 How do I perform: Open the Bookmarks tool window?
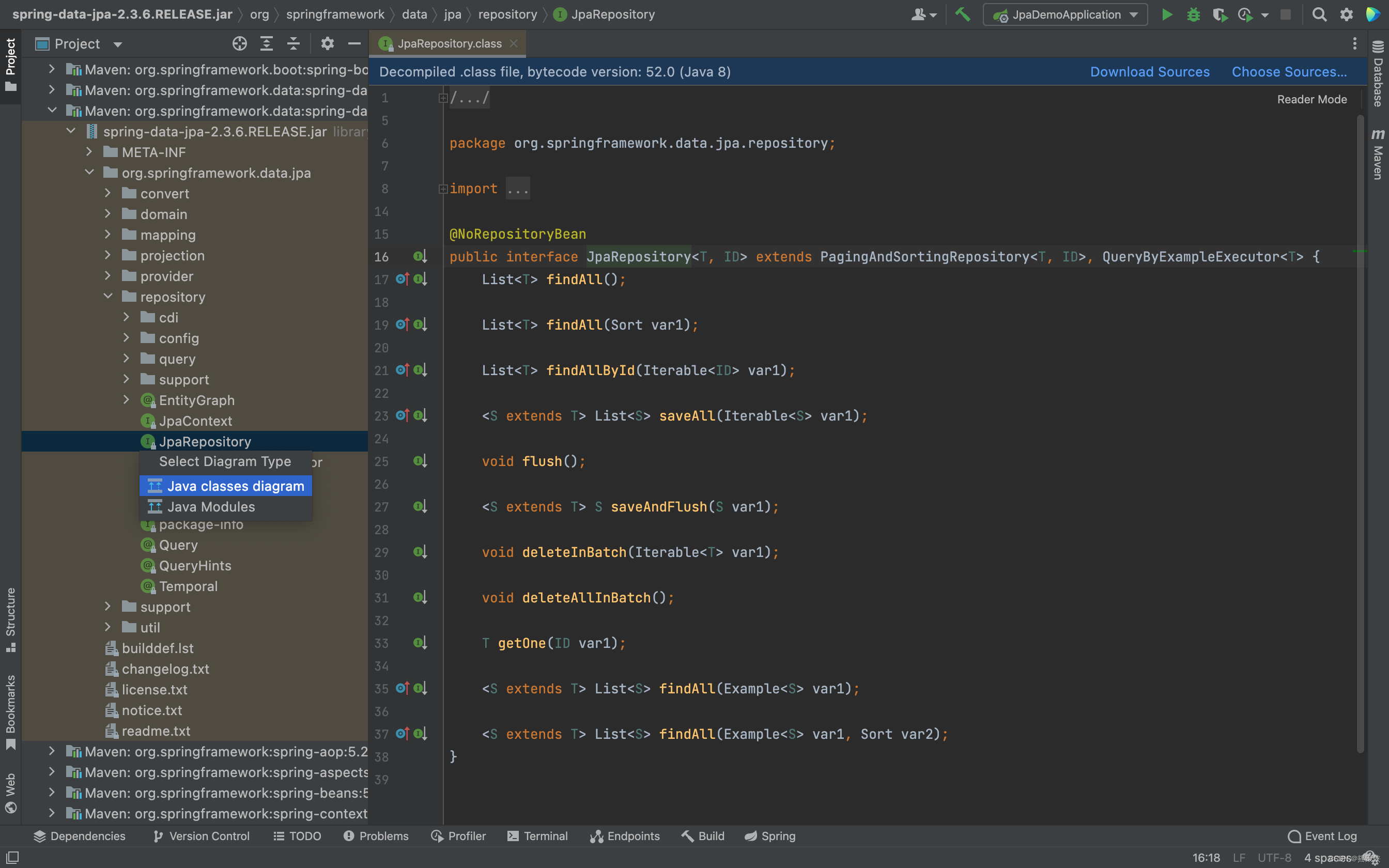(10, 712)
